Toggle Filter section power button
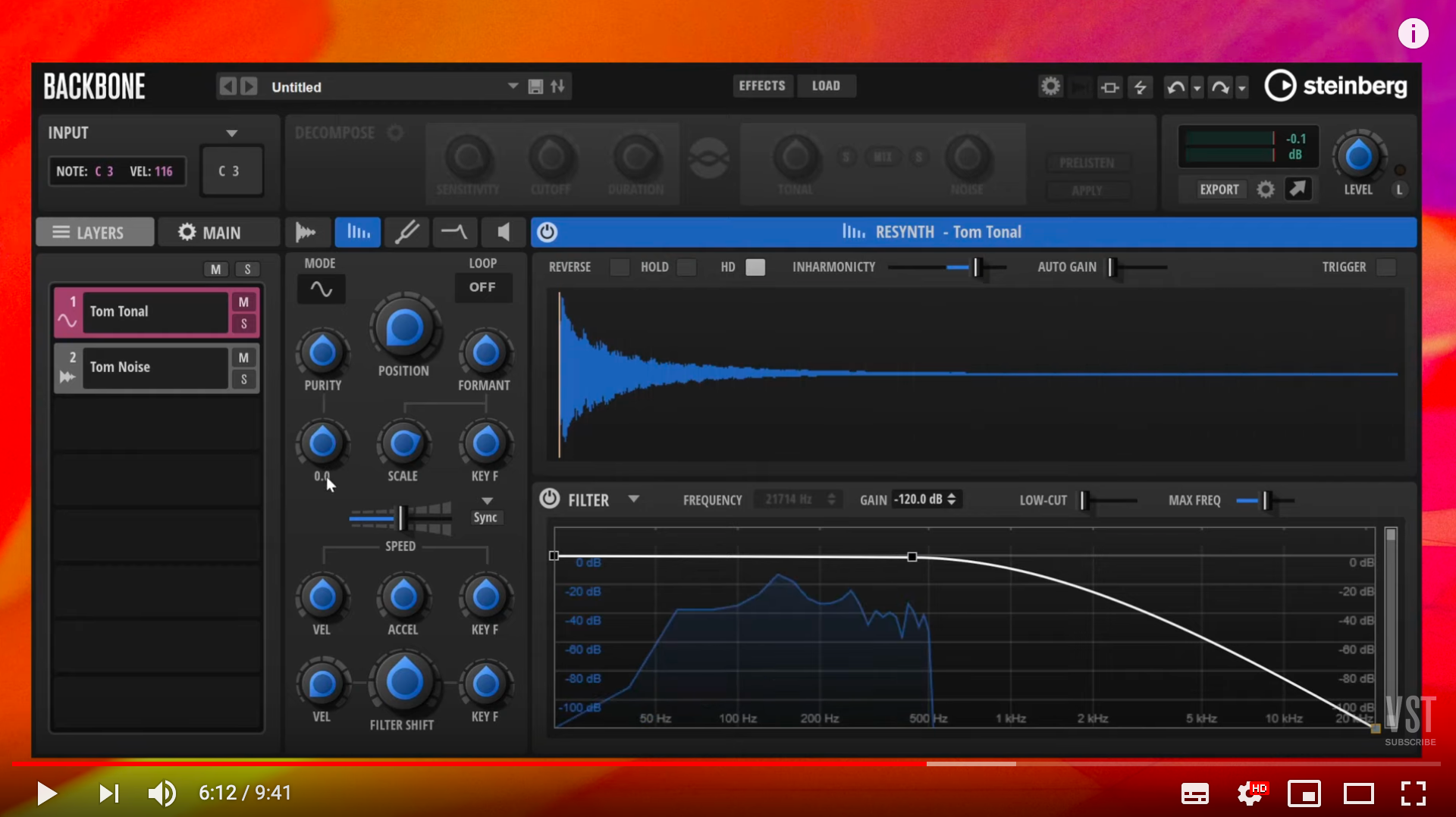 click(549, 499)
